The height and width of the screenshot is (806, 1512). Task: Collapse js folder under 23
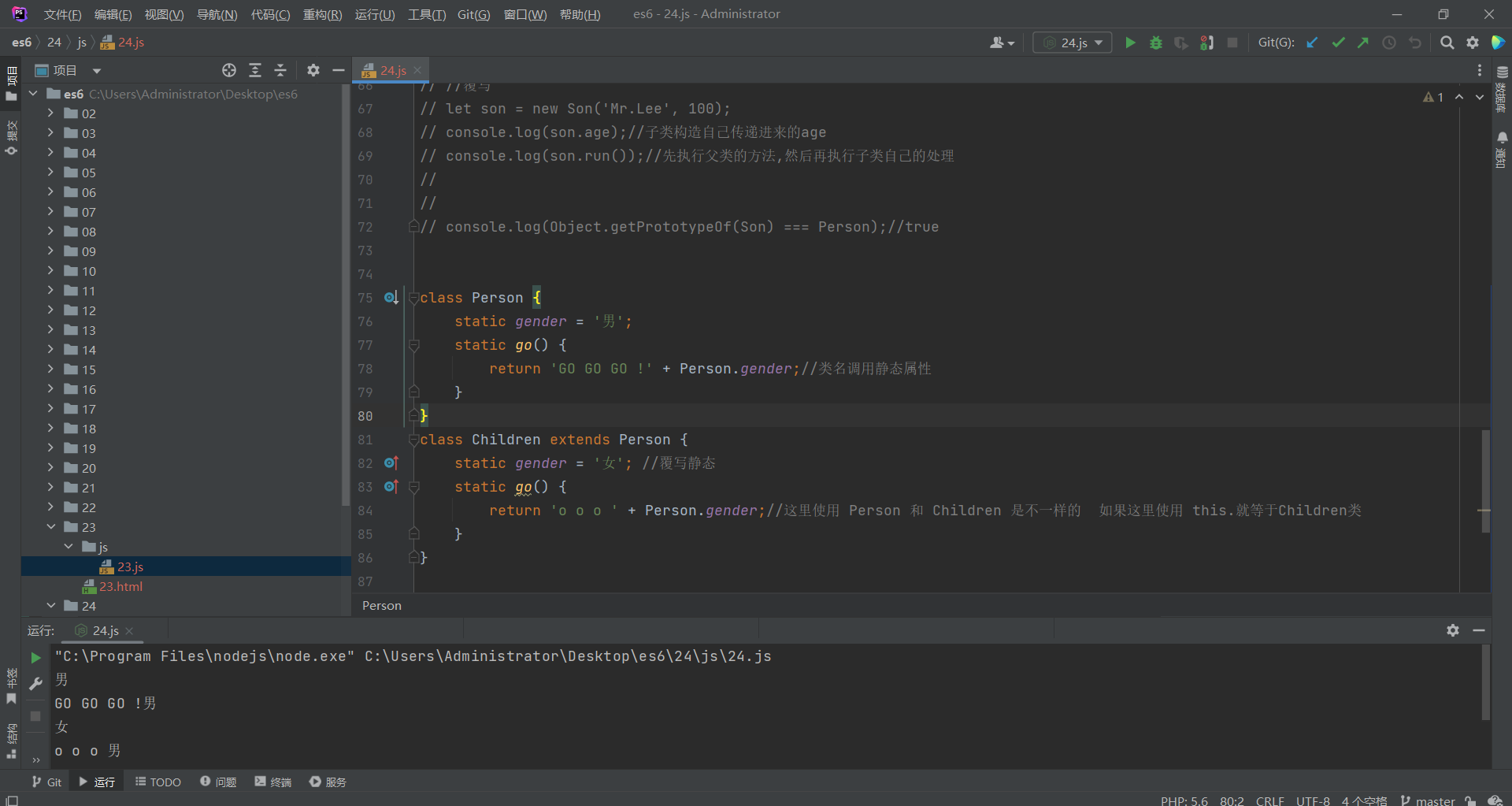click(x=69, y=546)
